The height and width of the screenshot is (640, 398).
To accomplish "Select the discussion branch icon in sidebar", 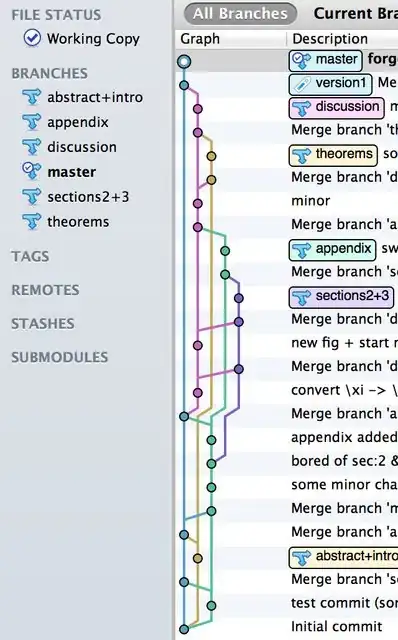I will click(31, 147).
